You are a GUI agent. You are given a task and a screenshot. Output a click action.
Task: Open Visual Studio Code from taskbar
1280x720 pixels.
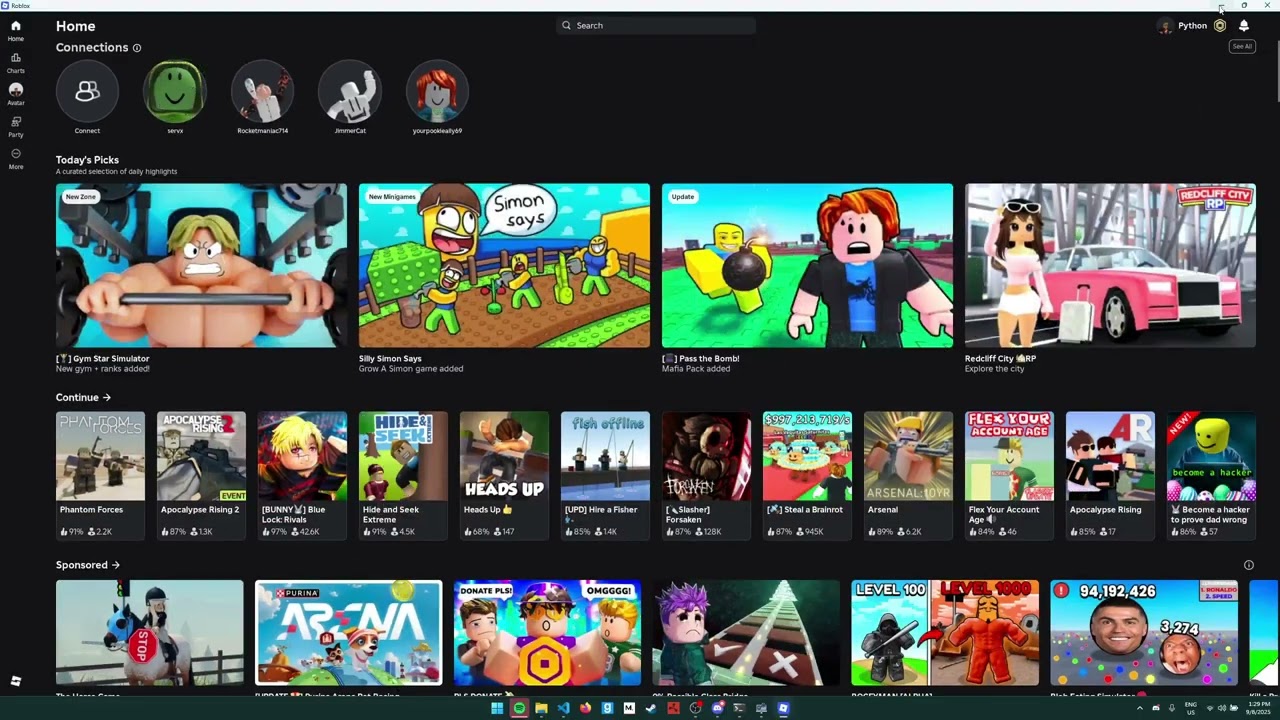click(563, 709)
